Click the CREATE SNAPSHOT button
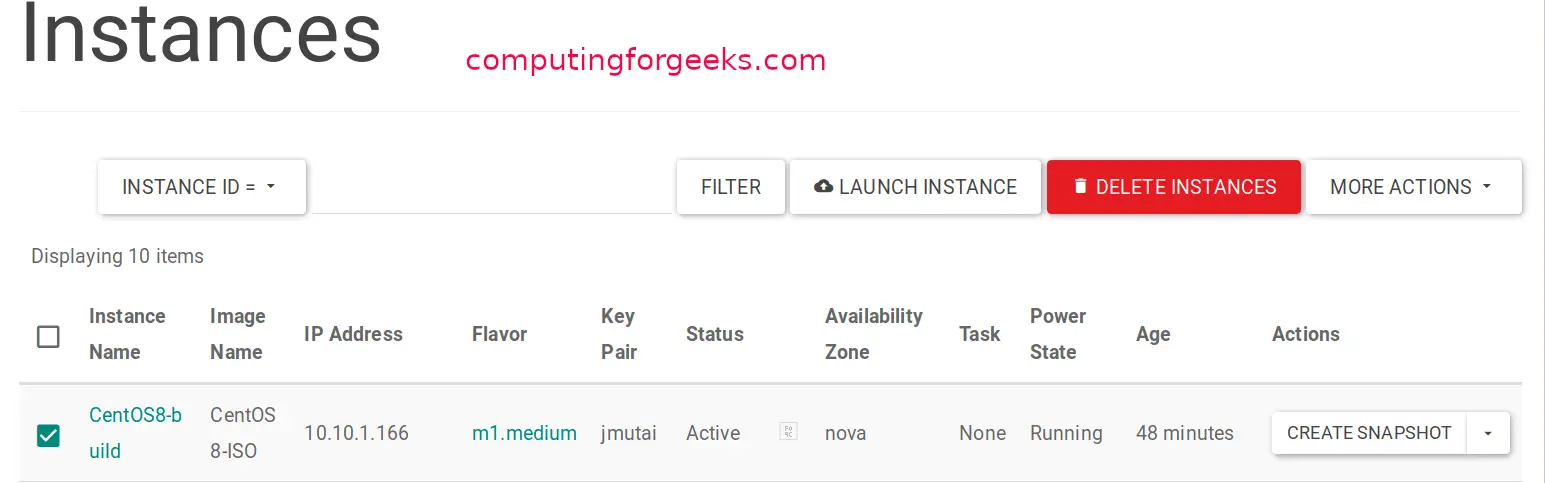This screenshot has width=1545, height=483. pyautogui.click(x=1368, y=433)
